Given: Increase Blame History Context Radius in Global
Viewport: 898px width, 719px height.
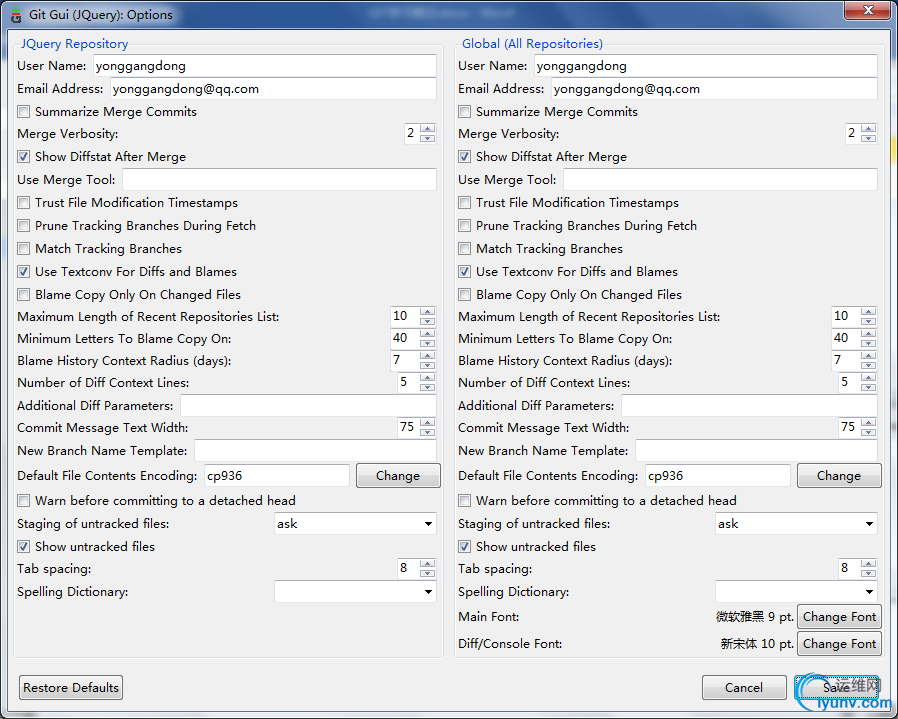Looking at the screenshot, I should pyautogui.click(x=868, y=356).
